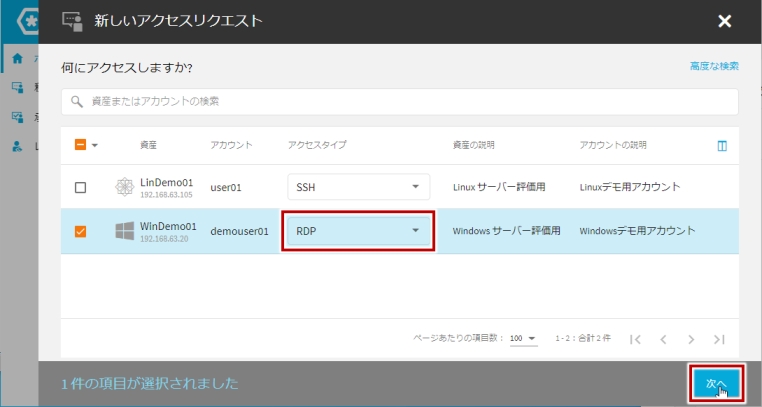The image size is (762, 407).
Task: Click the アカウントの説明 column header
Action: [613, 145]
